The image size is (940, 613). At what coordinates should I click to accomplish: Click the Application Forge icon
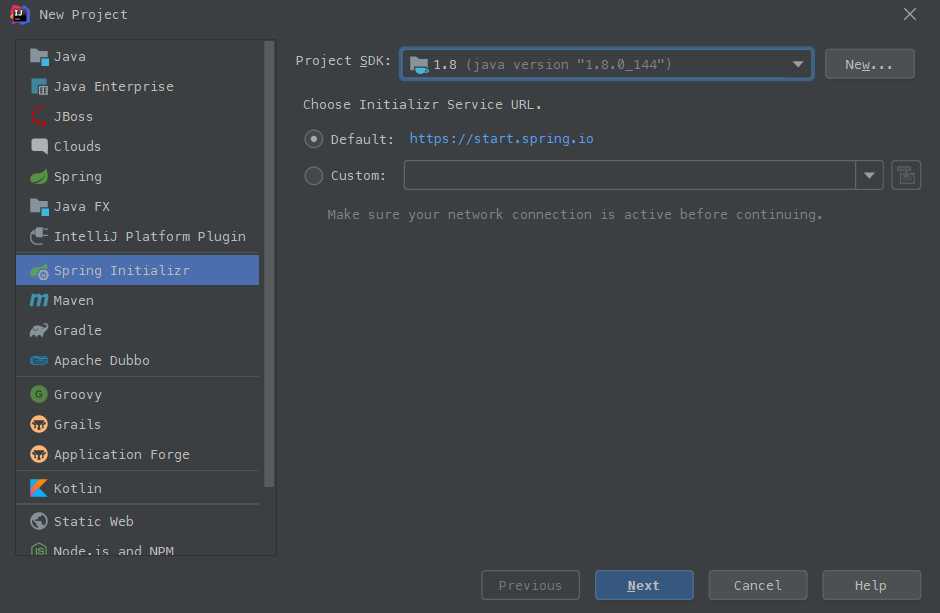39,454
